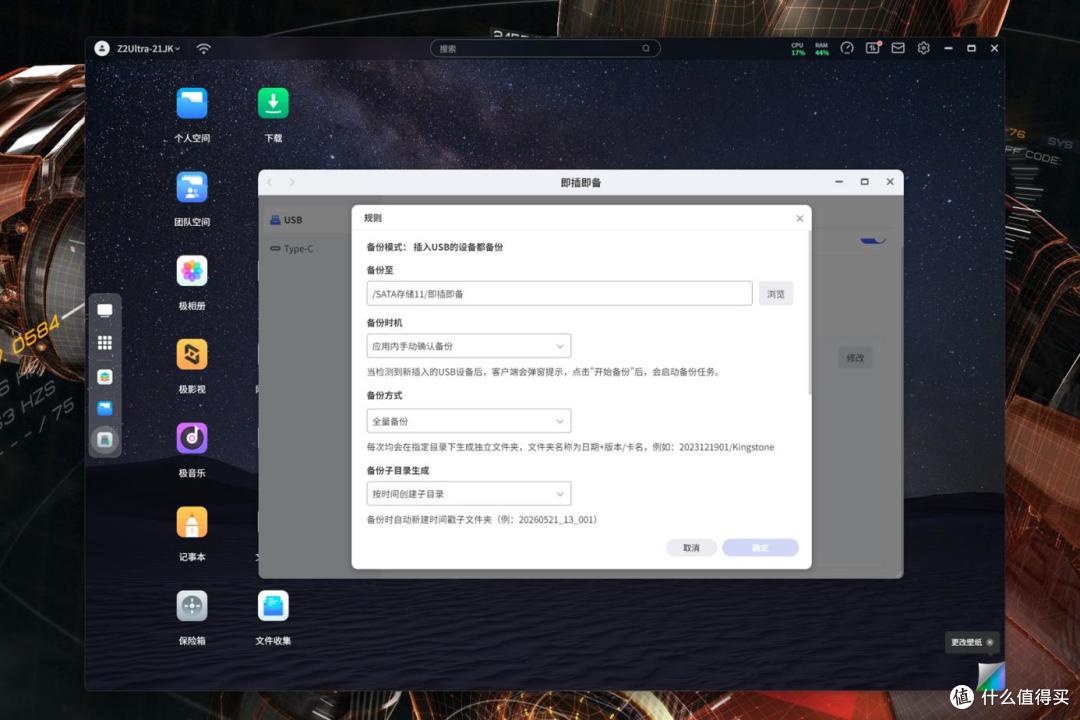Maximize the 即插即备 window
This screenshot has height=720, width=1080.
(x=864, y=182)
